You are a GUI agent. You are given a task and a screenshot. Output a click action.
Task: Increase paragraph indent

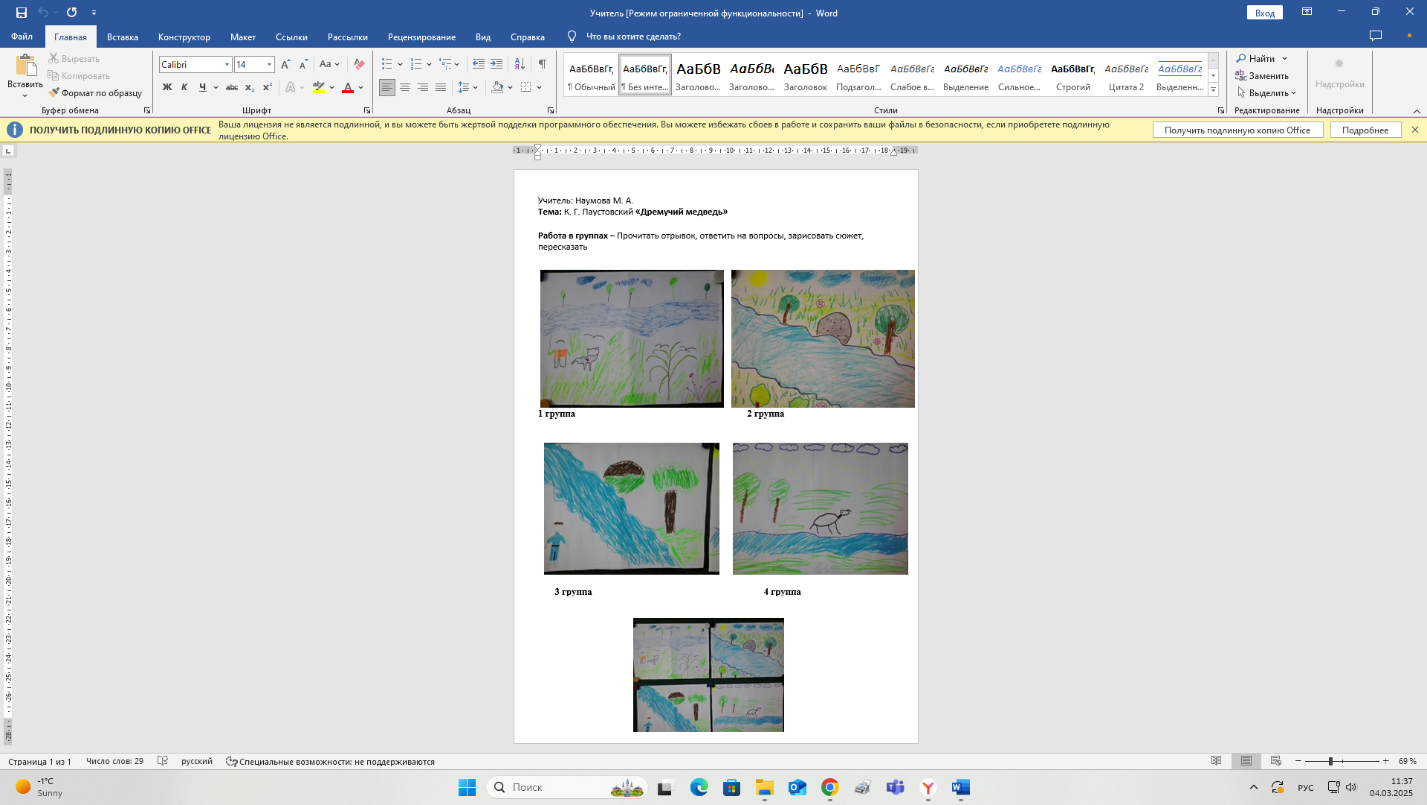tap(498, 64)
